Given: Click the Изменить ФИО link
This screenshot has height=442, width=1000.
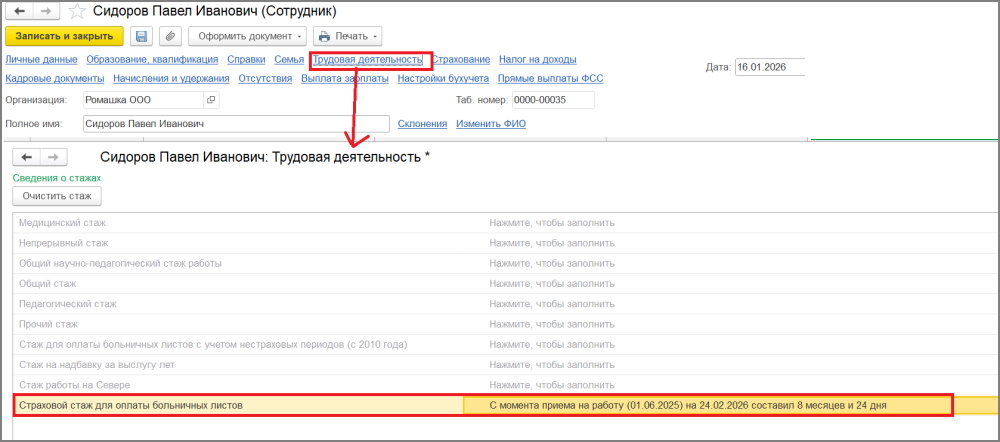Looking at the screenshot, I should [490, 124].
